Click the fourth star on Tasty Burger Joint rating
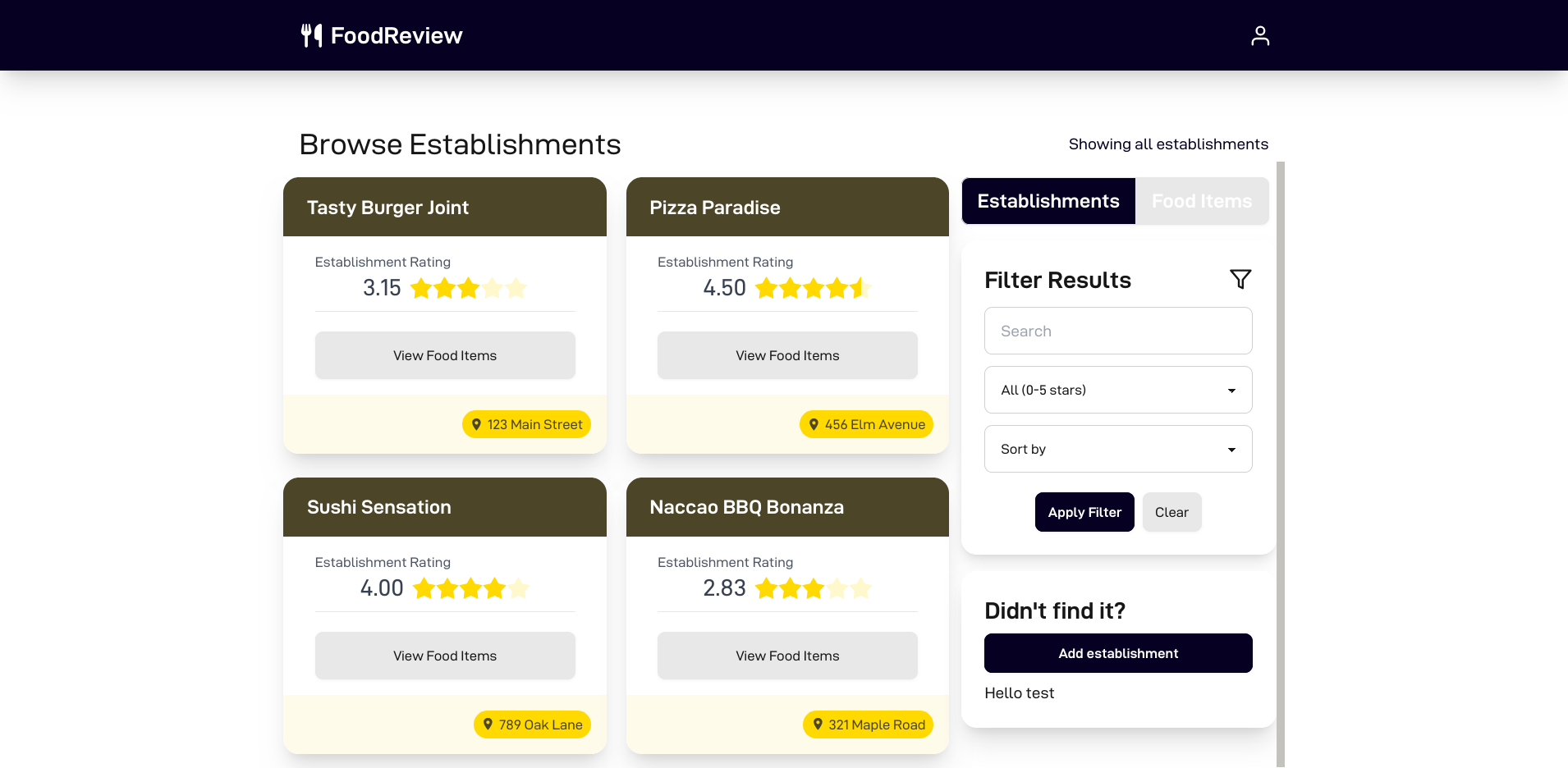This screenshot has width=1568, height=768. [x=492, y=288]
